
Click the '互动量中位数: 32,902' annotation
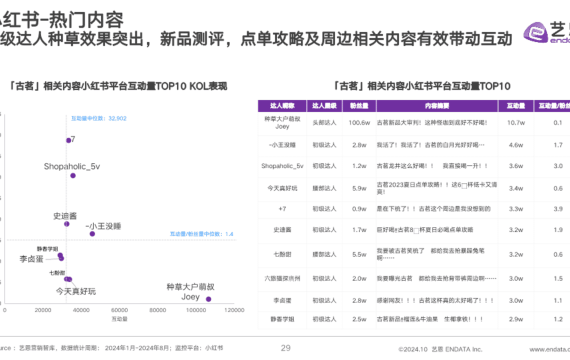point(99,119)
